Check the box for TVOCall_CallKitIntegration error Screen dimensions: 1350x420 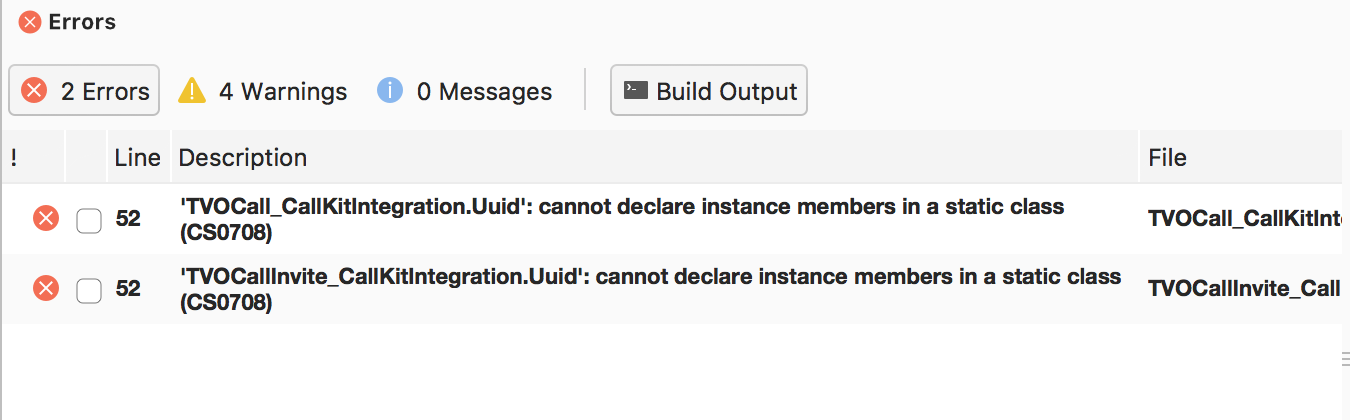coord(89,219)
